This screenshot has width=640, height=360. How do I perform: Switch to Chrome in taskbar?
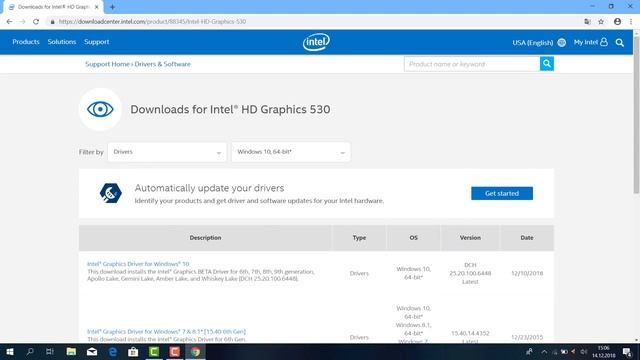point(196,352)
